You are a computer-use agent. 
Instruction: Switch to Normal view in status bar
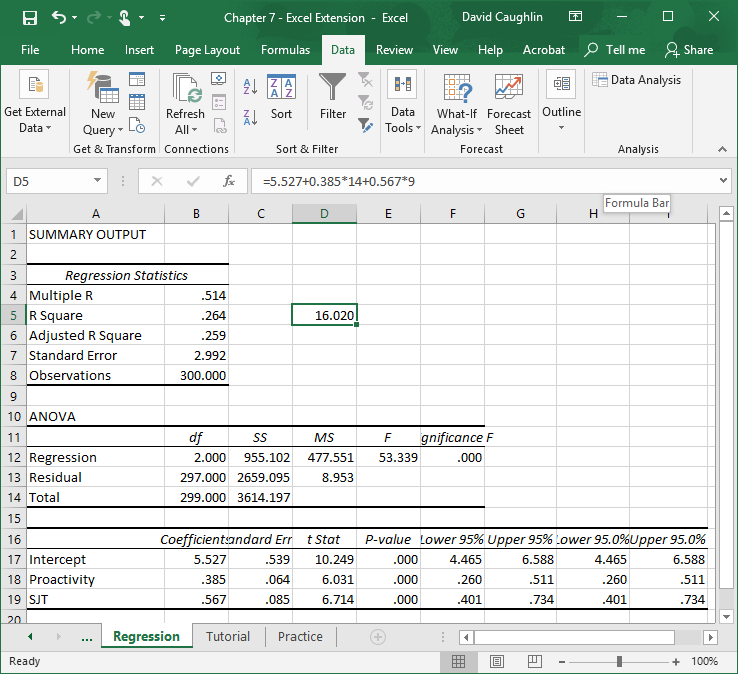[459, 661]
